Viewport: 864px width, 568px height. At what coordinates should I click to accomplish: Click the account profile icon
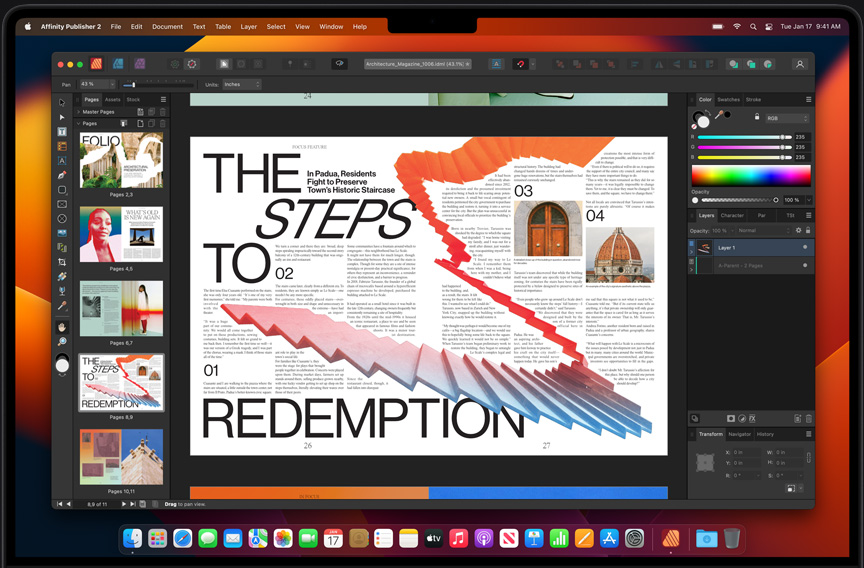coord(799,64)
